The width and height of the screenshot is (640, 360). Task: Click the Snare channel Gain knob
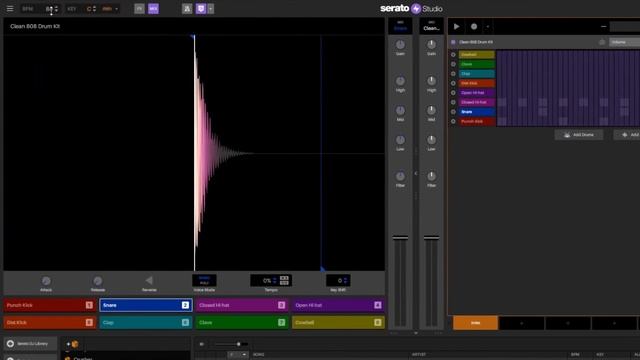tap(400, 44)
